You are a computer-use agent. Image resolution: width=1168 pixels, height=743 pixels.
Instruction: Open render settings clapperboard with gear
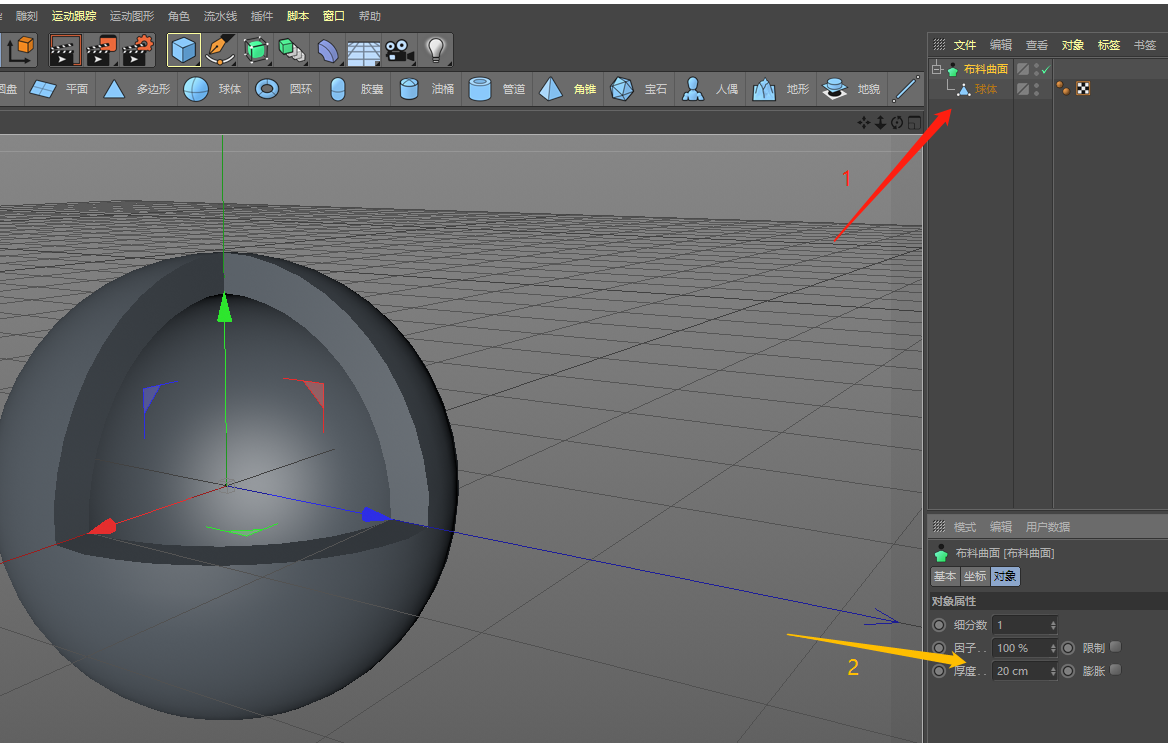click(x=139, y=49)
